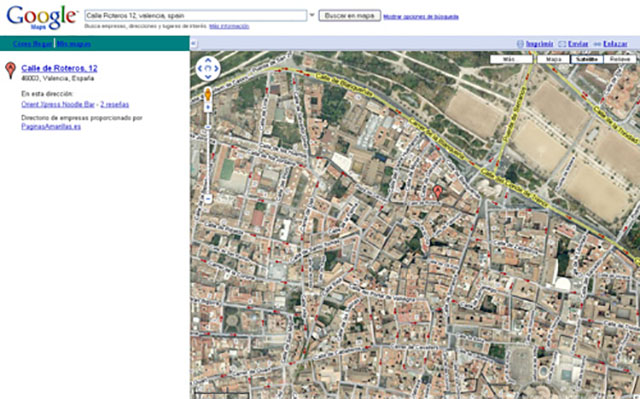Image resolution: width=640 pixels, height=399 pixels.
Task: Click the center of the pan control
Action: pos(208,69)
